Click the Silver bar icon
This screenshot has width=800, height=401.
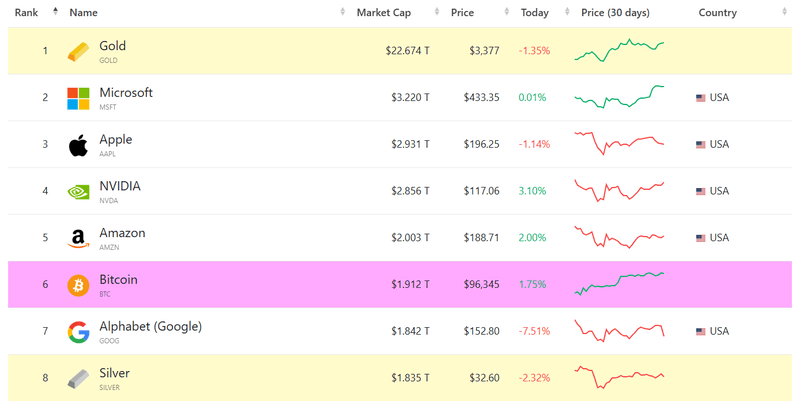click(x=78, y=379)
